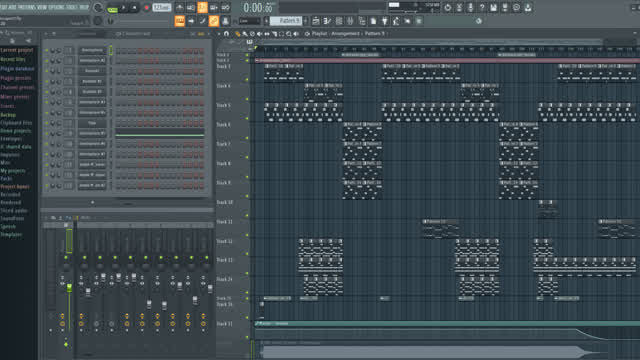Open the mixer icon in toolbar
This screenshot has height=360, width=640.
click(350, 21)
